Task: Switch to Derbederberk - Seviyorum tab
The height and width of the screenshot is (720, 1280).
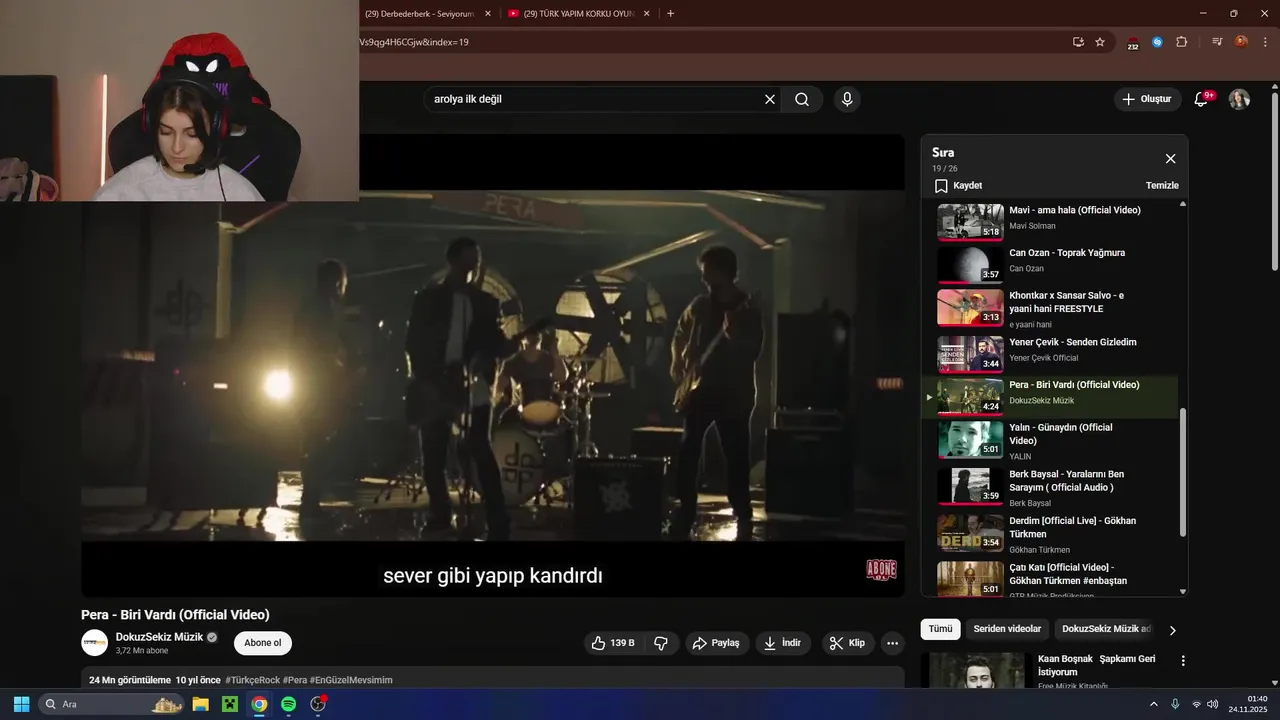Action: 419,13
